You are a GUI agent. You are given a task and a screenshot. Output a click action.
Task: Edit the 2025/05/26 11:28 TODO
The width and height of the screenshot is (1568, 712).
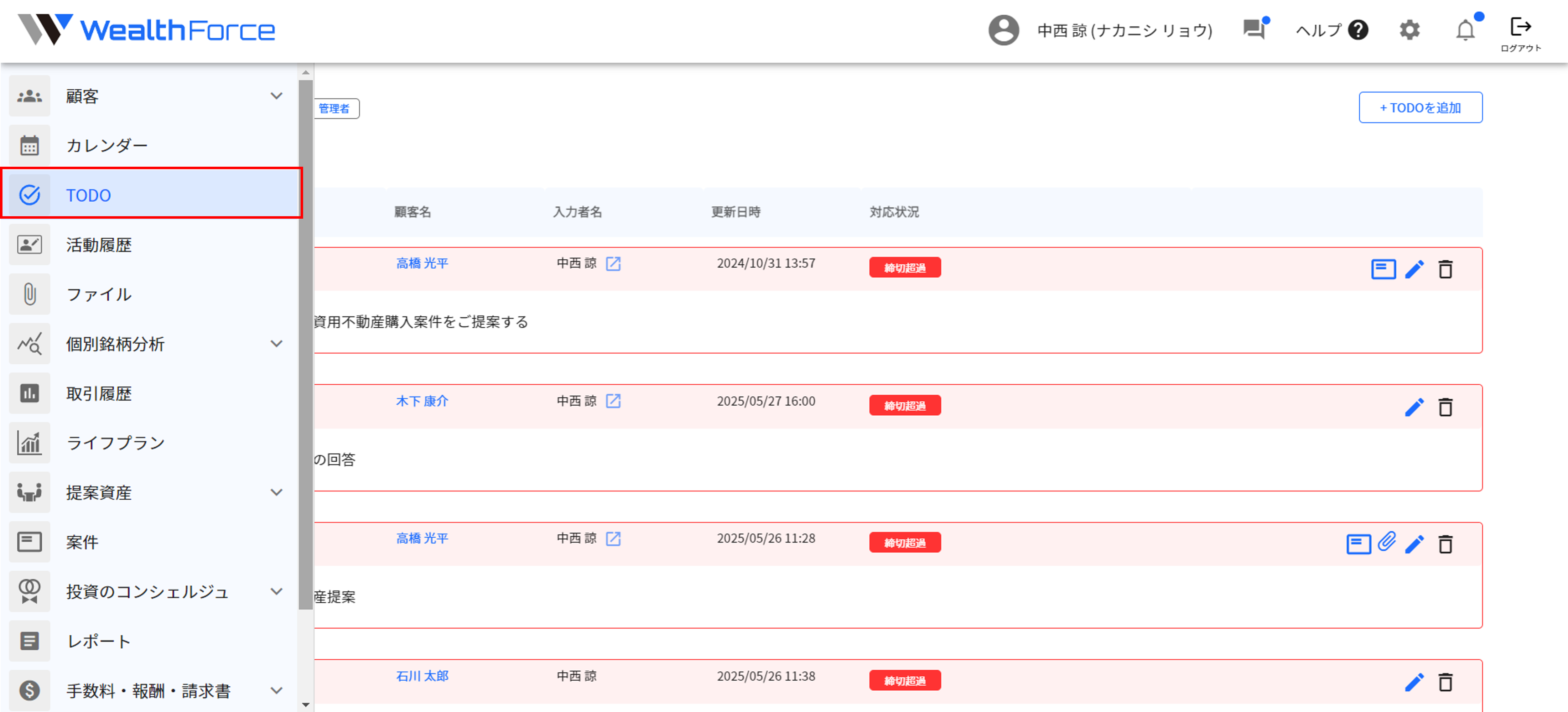tap(1414, 544)
